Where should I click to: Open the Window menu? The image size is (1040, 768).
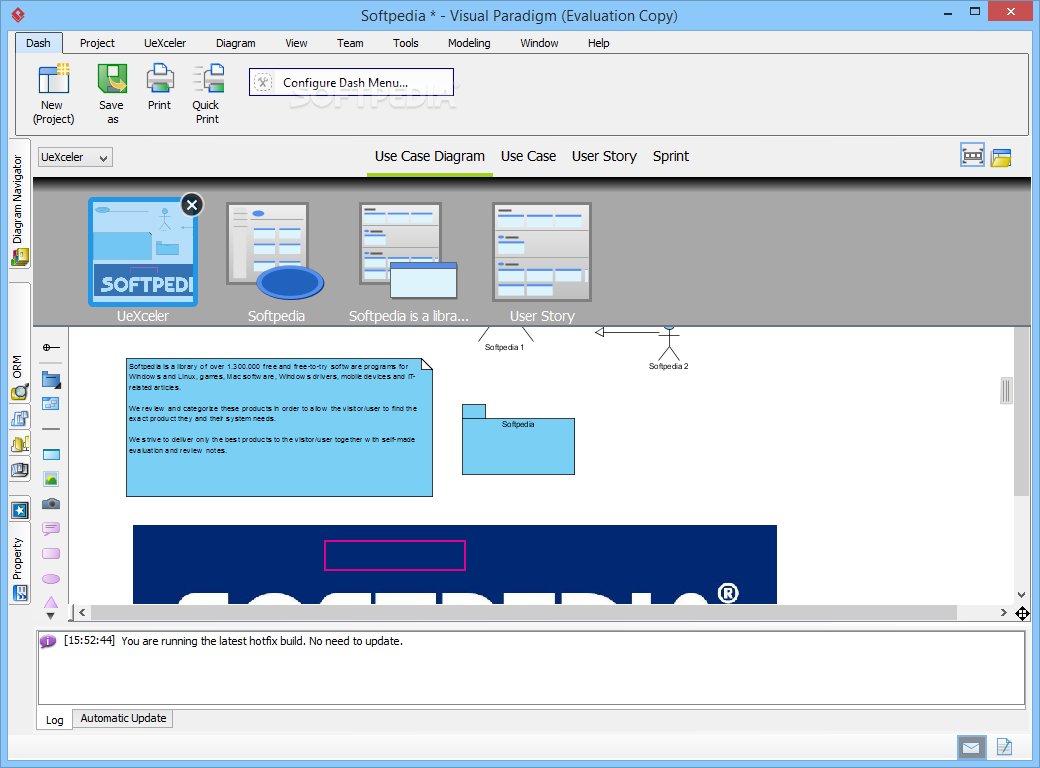539,43
